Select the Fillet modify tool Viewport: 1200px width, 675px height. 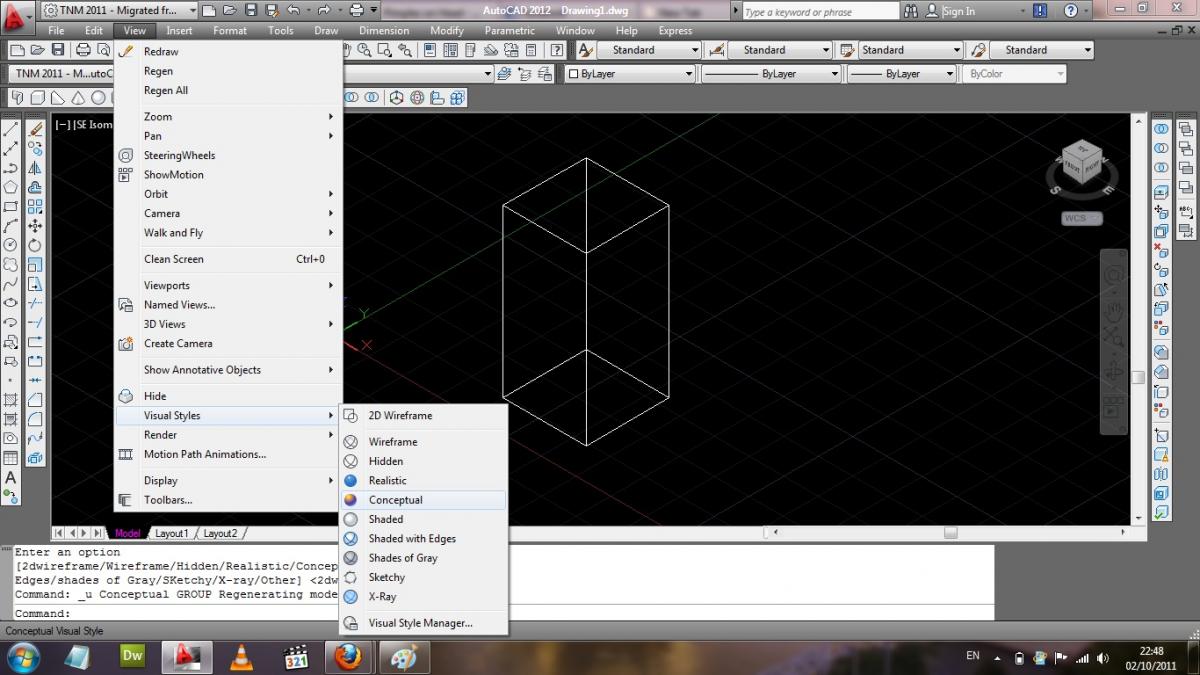pyautogui.click(x=35, y=419)
